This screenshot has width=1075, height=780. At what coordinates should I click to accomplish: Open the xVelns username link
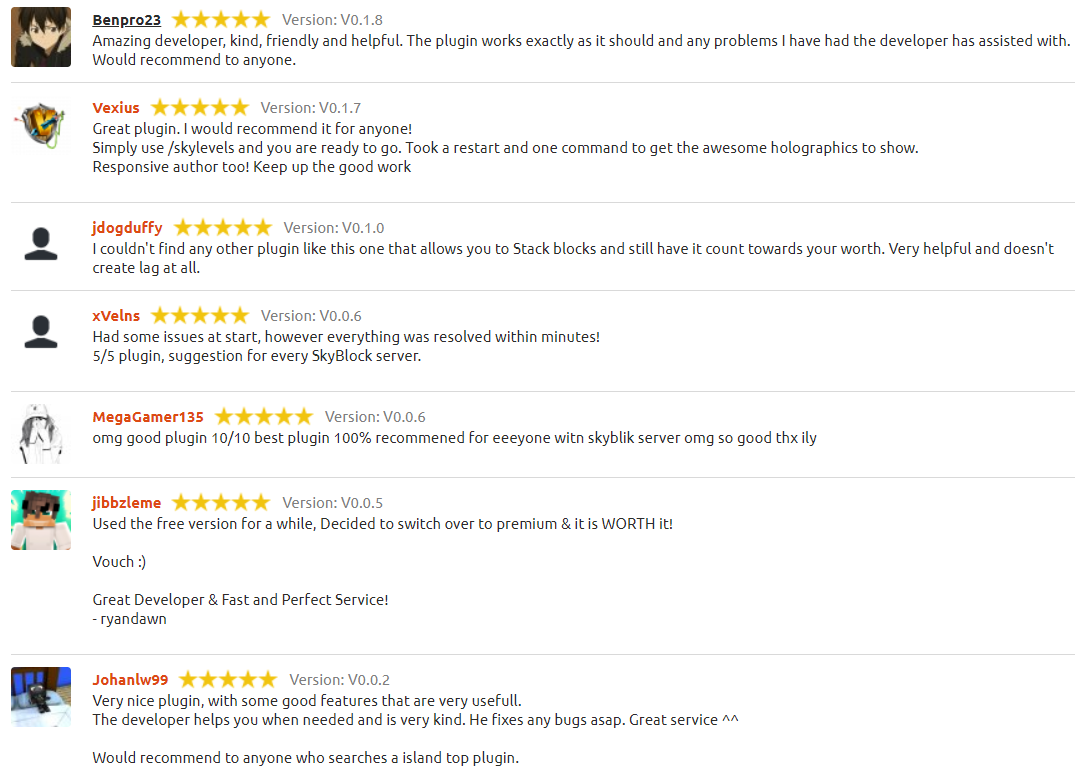[116, 316]
